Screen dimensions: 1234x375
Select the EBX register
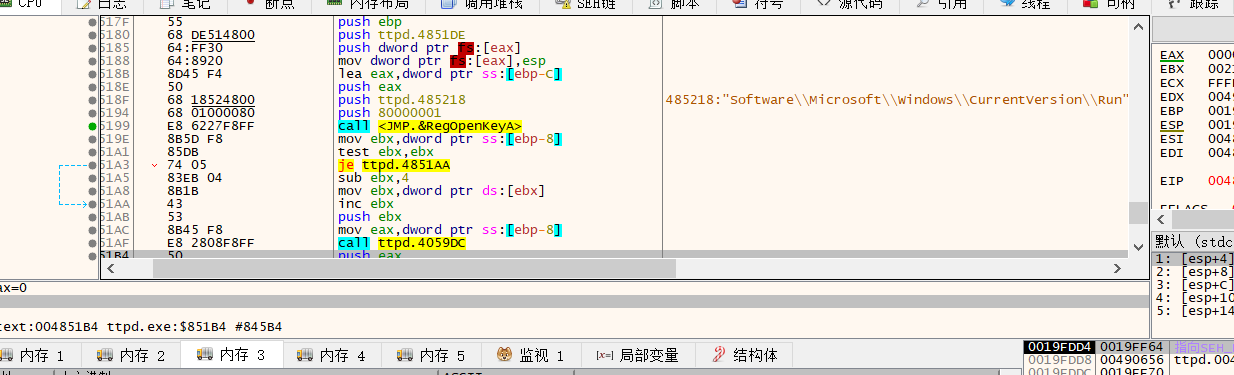1171,69
